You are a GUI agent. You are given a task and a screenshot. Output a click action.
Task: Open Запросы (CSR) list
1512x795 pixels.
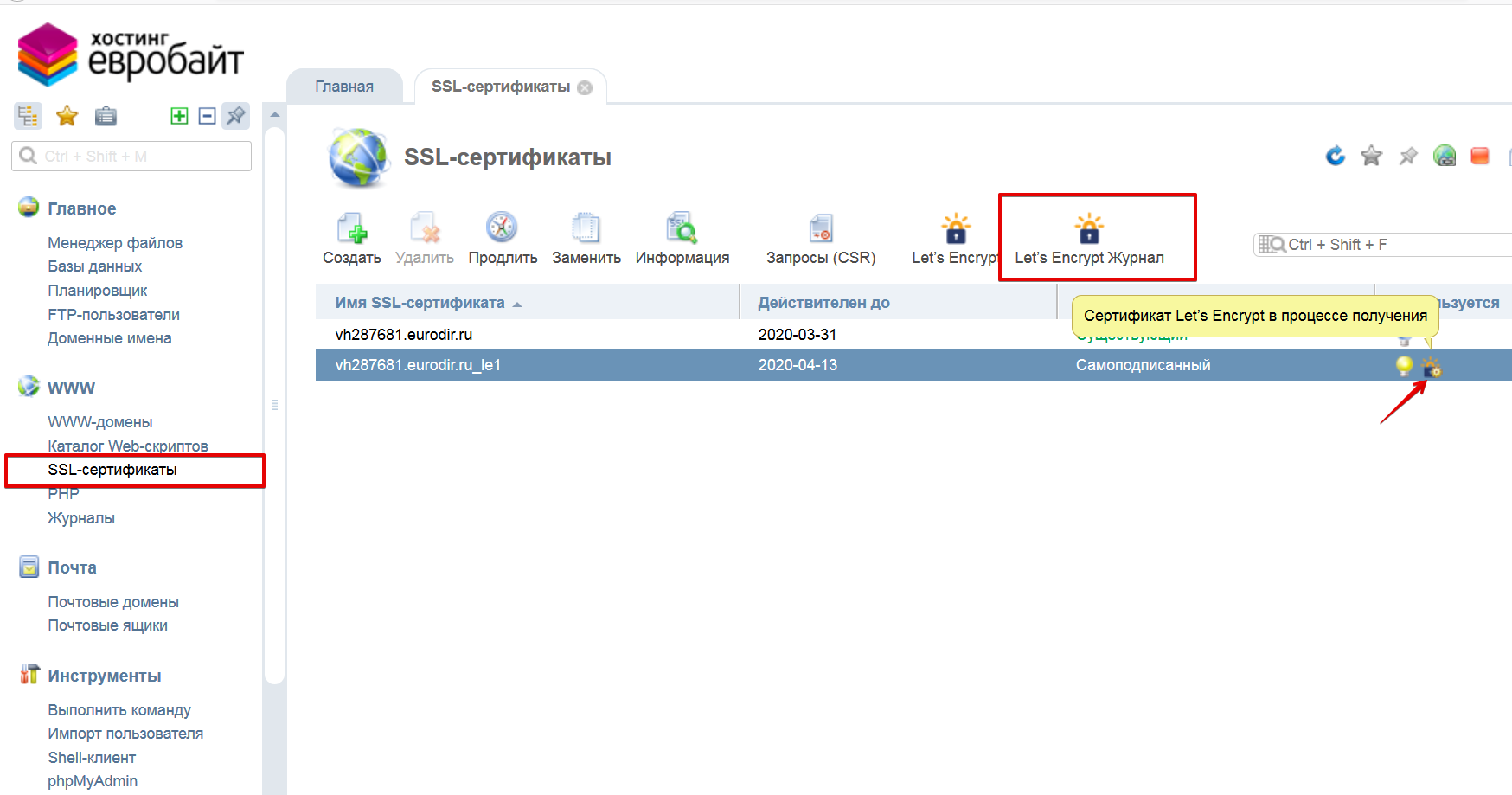(x=820, y=229)
